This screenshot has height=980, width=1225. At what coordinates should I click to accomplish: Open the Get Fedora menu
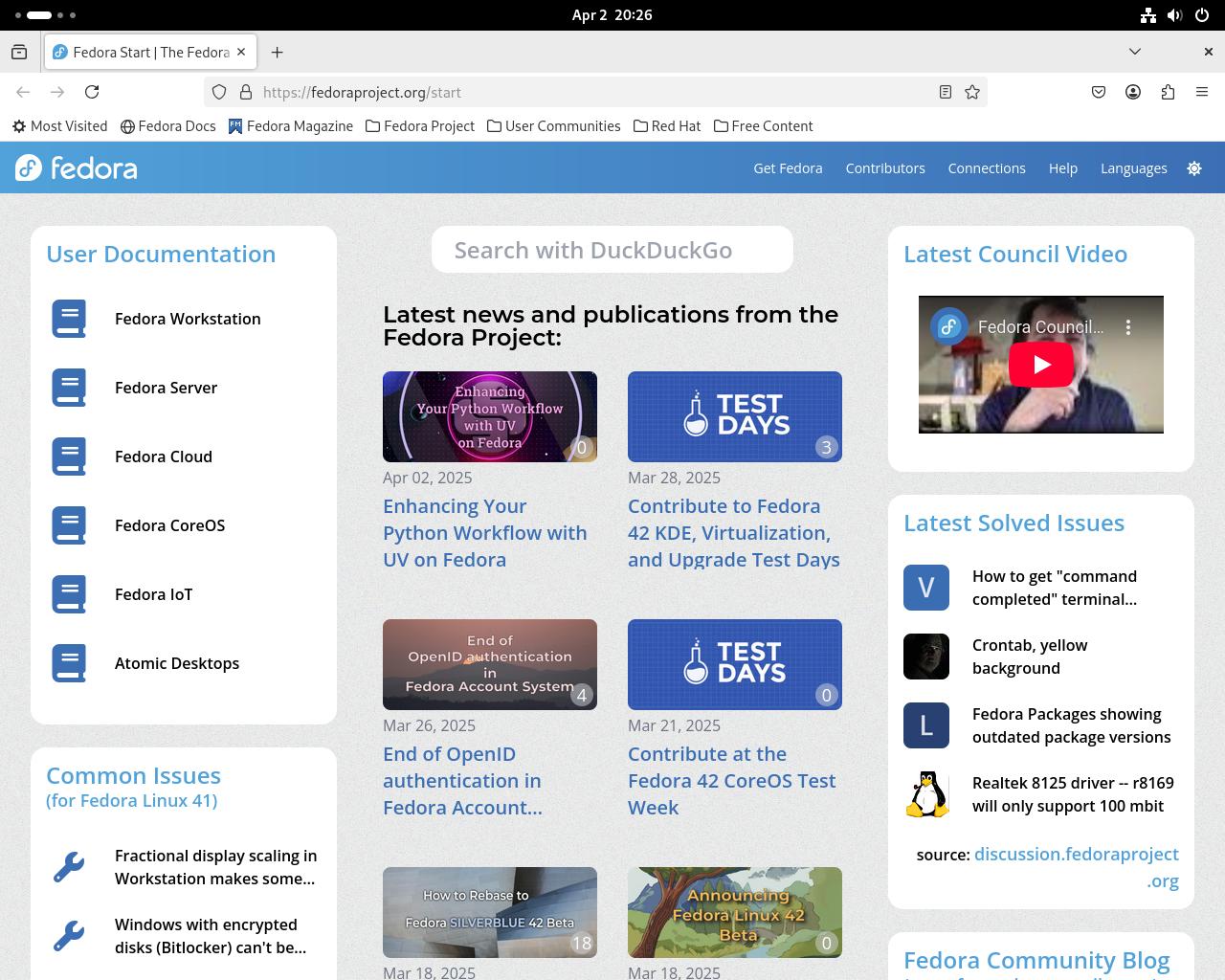point(788,167)
